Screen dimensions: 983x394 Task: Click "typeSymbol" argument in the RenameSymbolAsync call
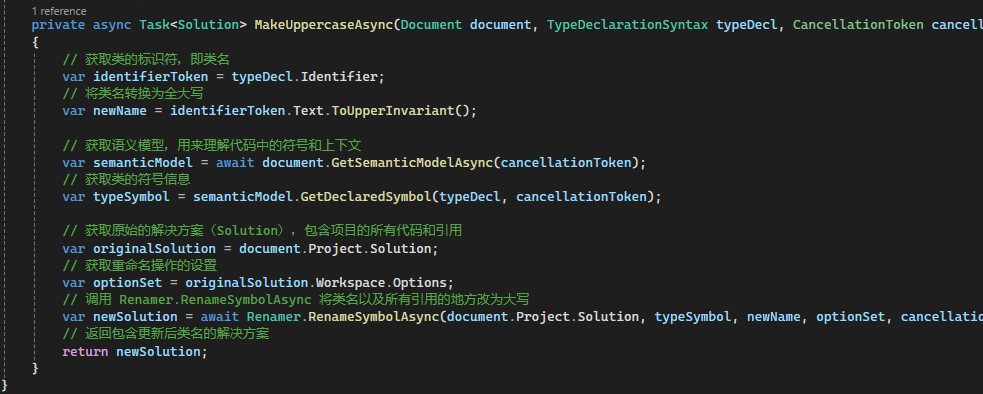pos(693,317)
